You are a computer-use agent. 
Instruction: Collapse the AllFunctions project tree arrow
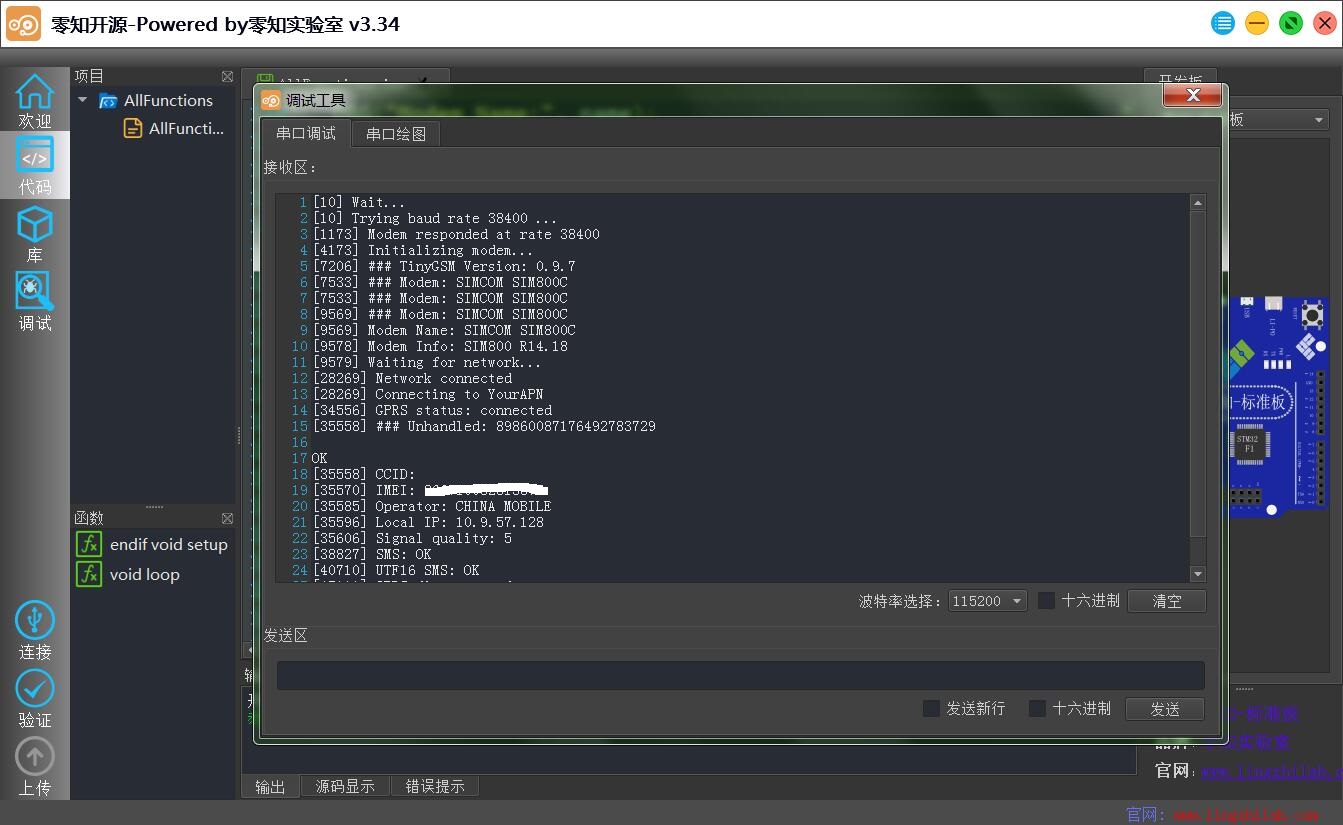click(83, 100)
